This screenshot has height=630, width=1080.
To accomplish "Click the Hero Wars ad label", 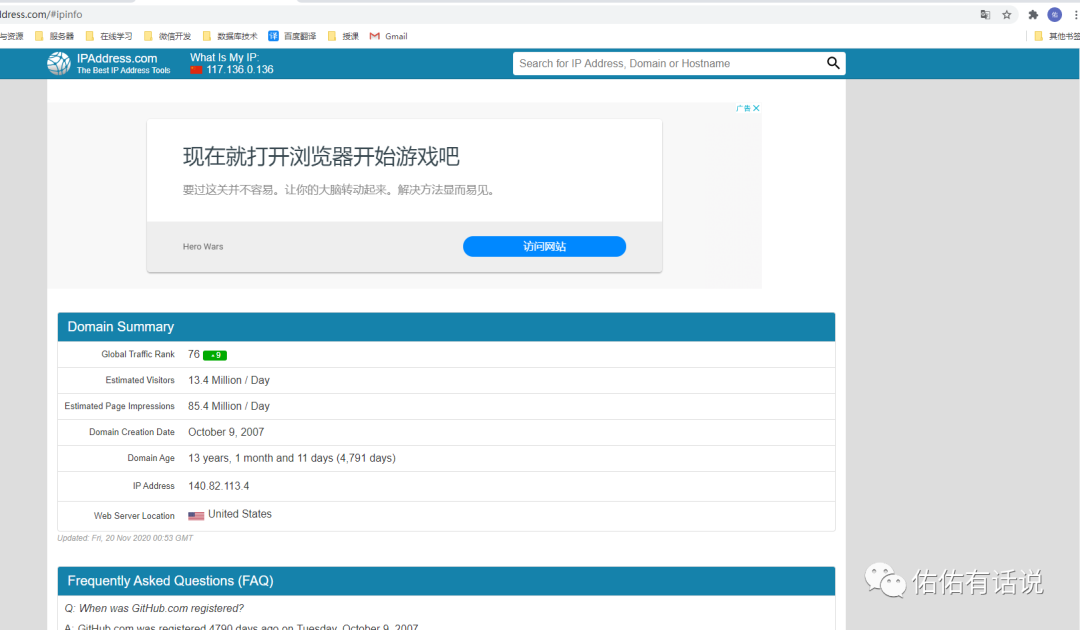I will pos(203,246).
